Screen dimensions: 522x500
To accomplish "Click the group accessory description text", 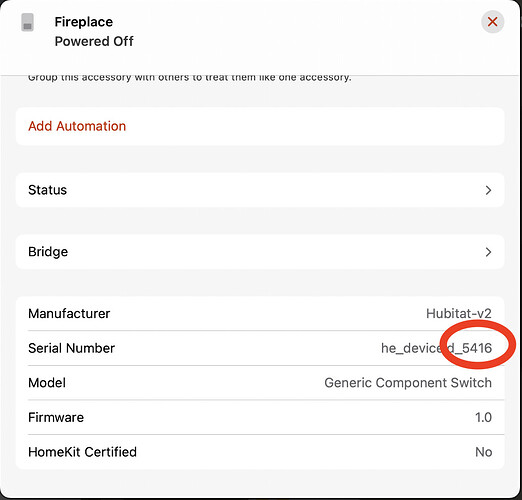I will pos(190,78).
